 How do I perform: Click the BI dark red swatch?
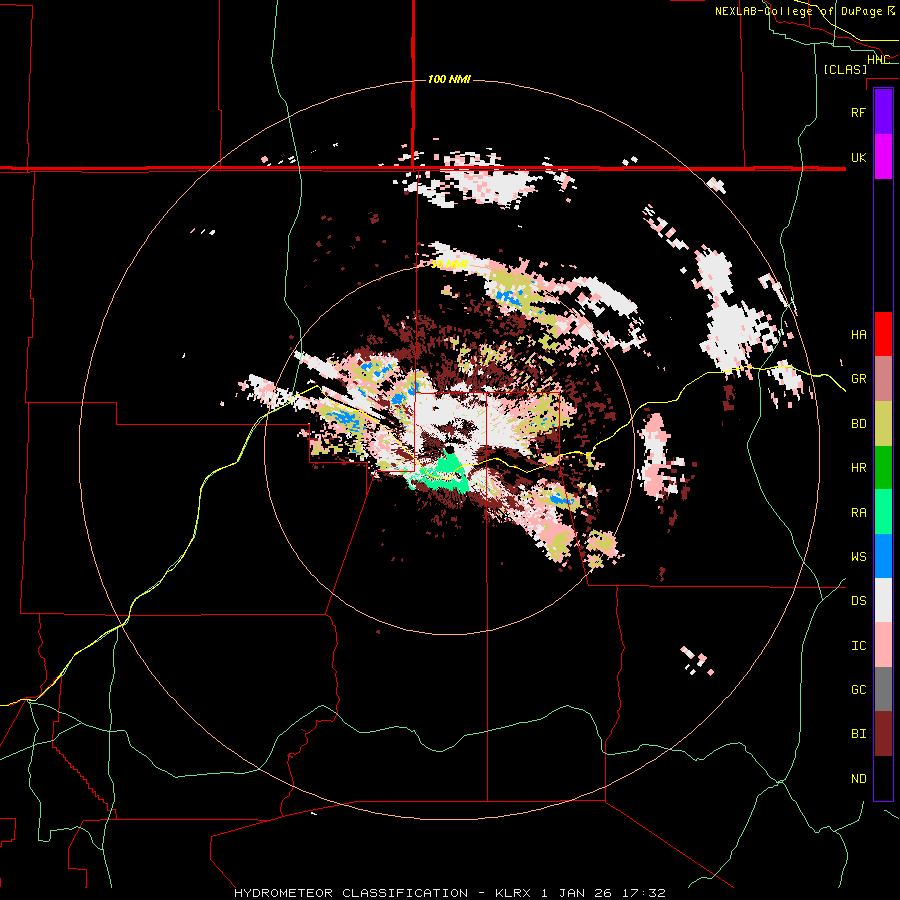click(883, 734)
